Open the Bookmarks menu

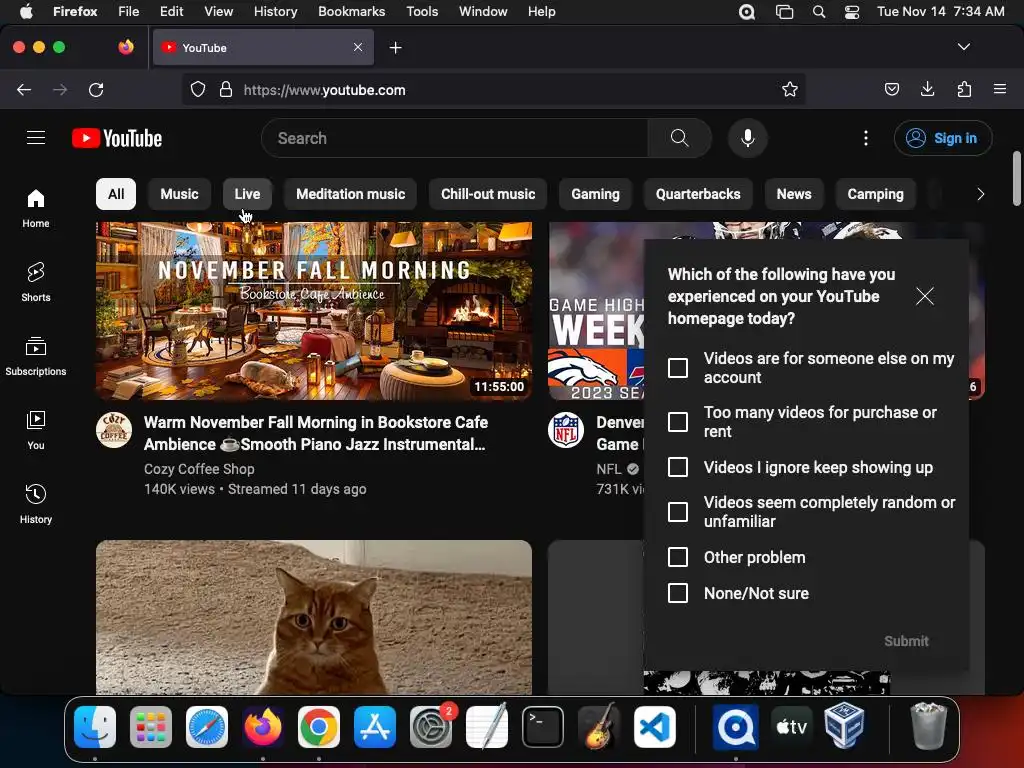pos(351,12)
